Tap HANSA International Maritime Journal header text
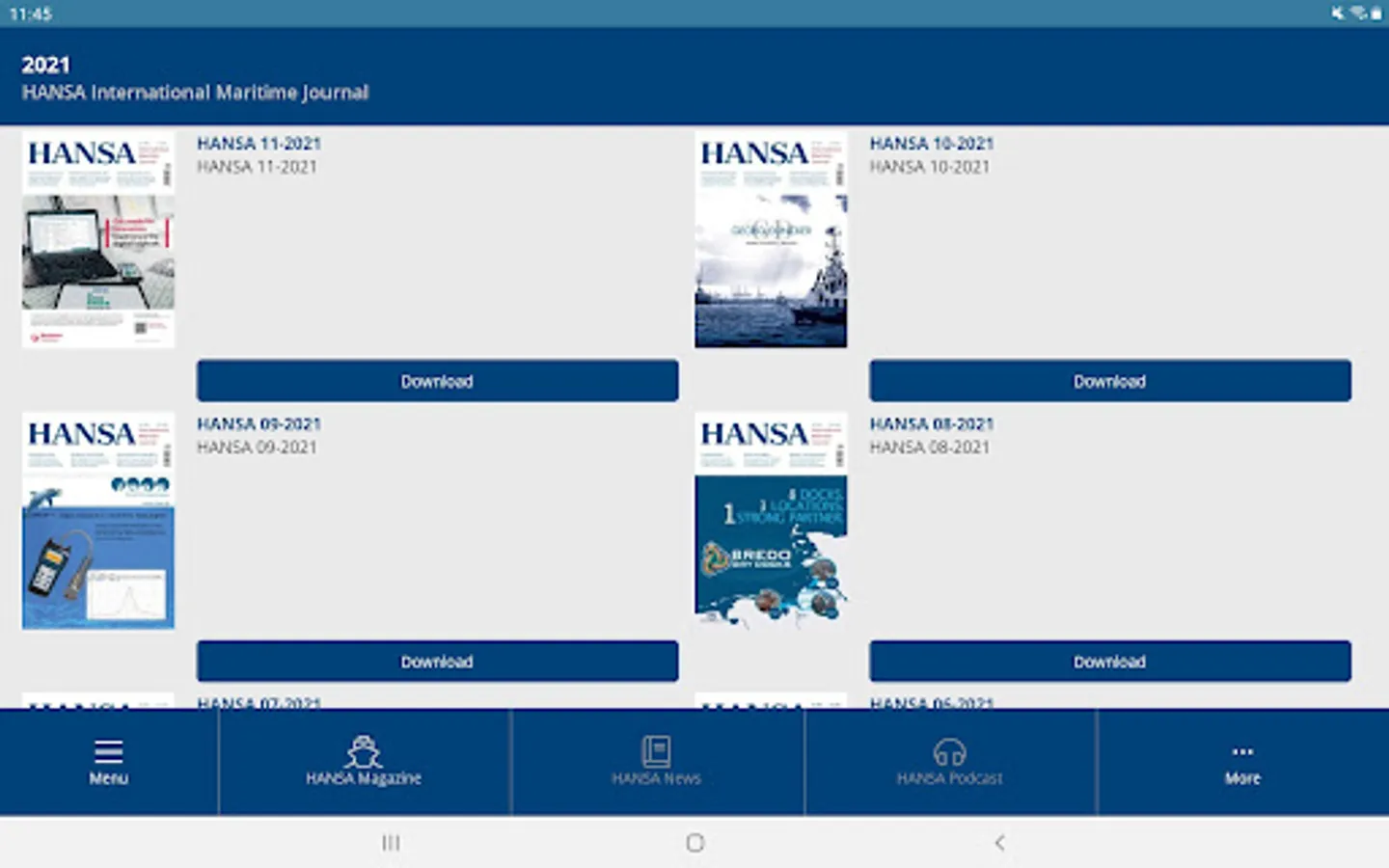This screenshot has width=1389, height=868. (x=195, y=93)
